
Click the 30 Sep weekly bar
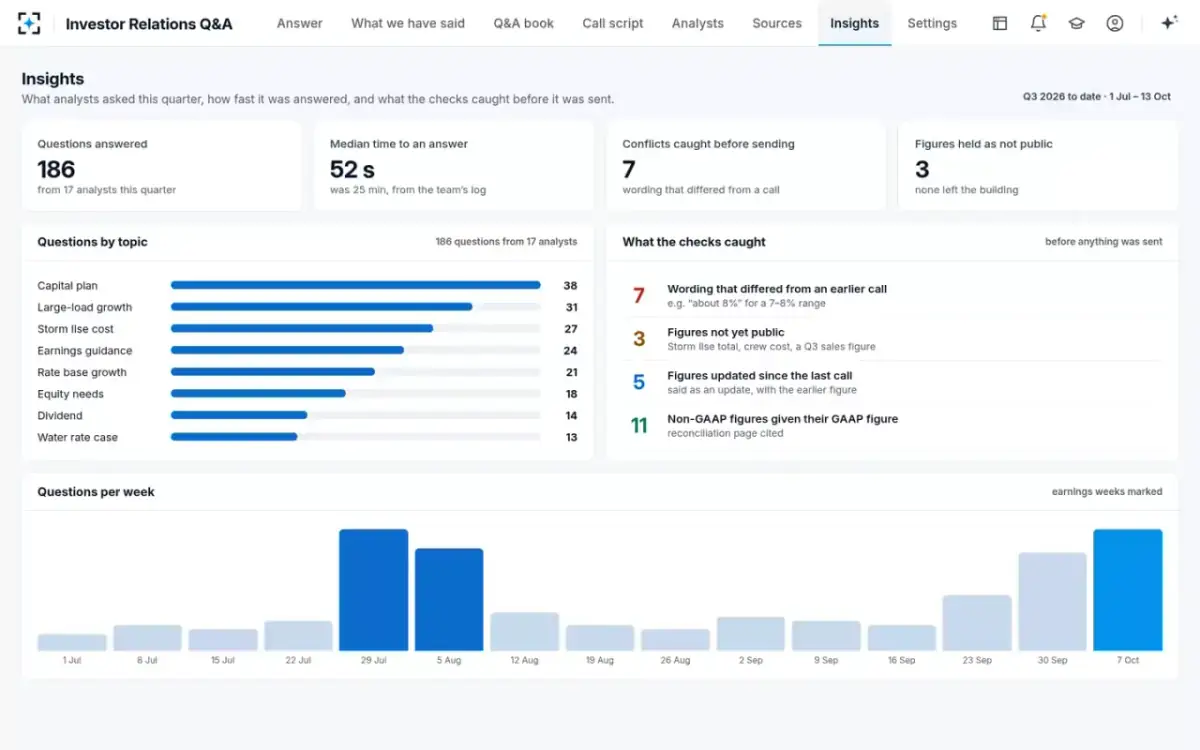[1052, 602]
